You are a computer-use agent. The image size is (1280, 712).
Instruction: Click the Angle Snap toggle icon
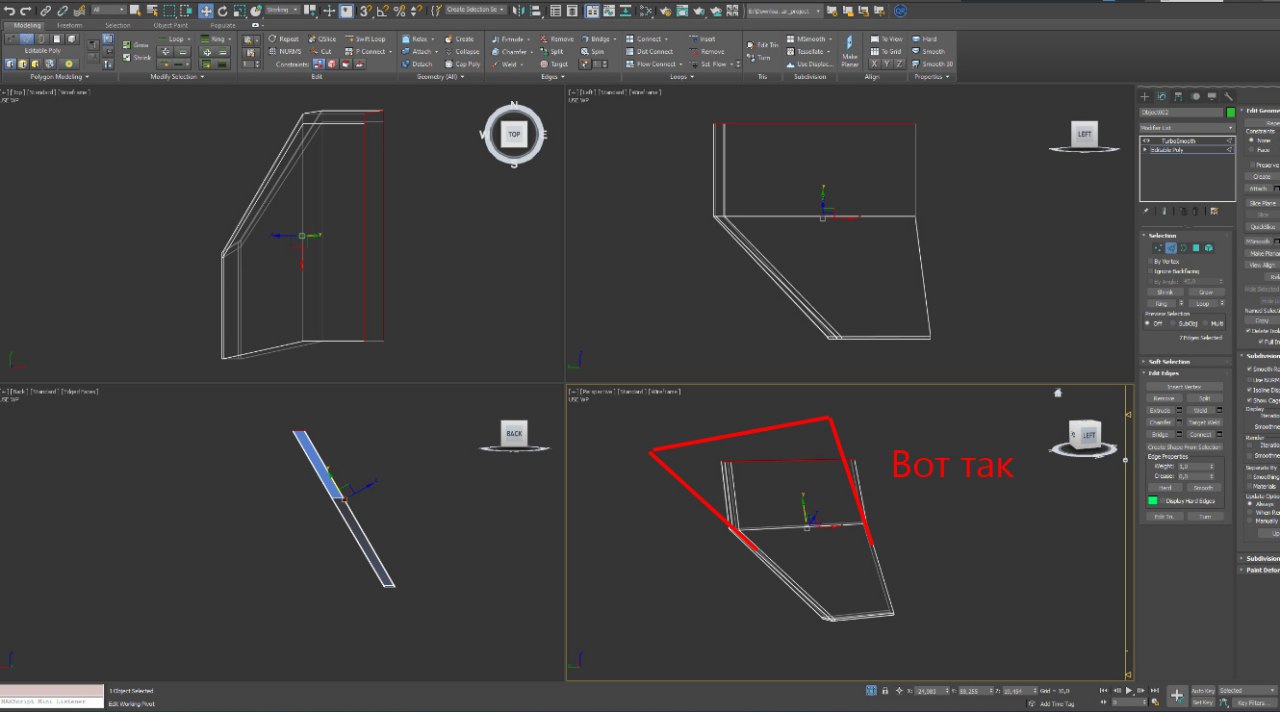pos(383,11)
